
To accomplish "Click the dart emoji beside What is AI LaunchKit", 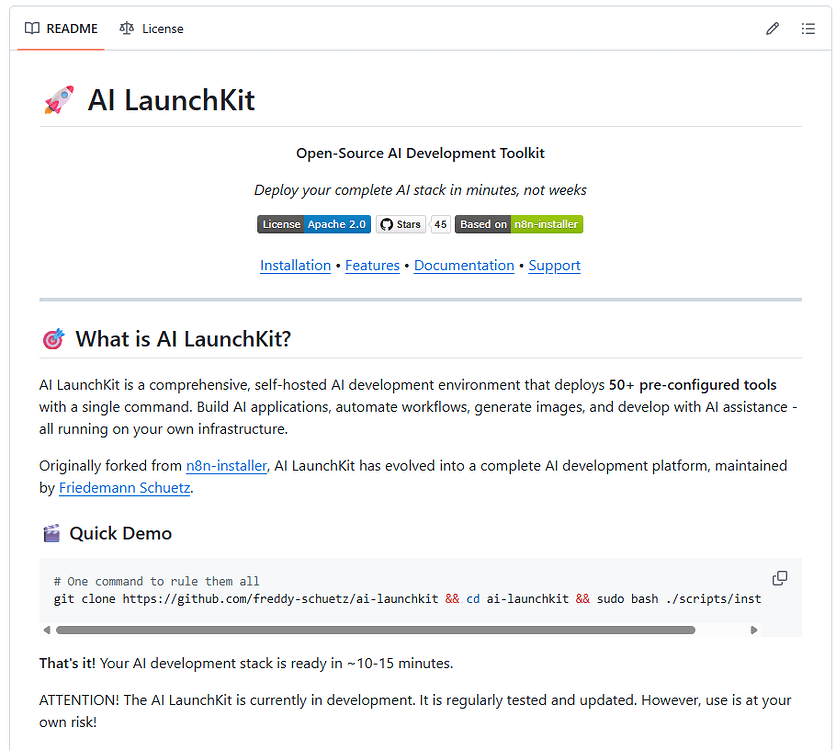I will (51, 338).
